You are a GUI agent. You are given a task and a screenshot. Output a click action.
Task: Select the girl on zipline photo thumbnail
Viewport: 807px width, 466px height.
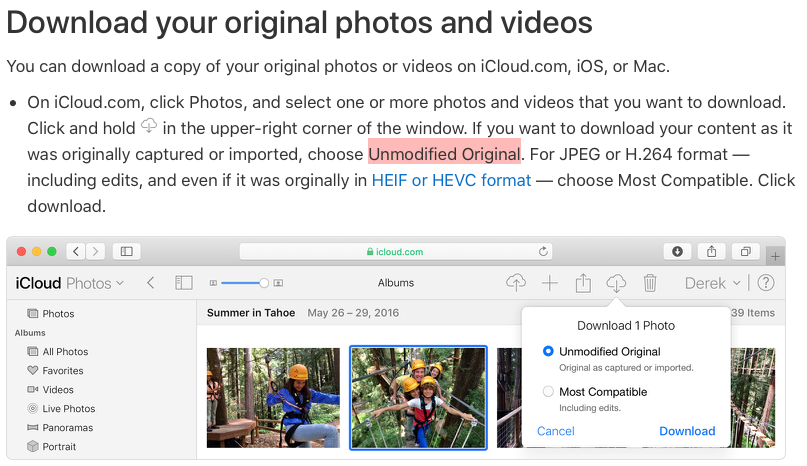[273, 398]
